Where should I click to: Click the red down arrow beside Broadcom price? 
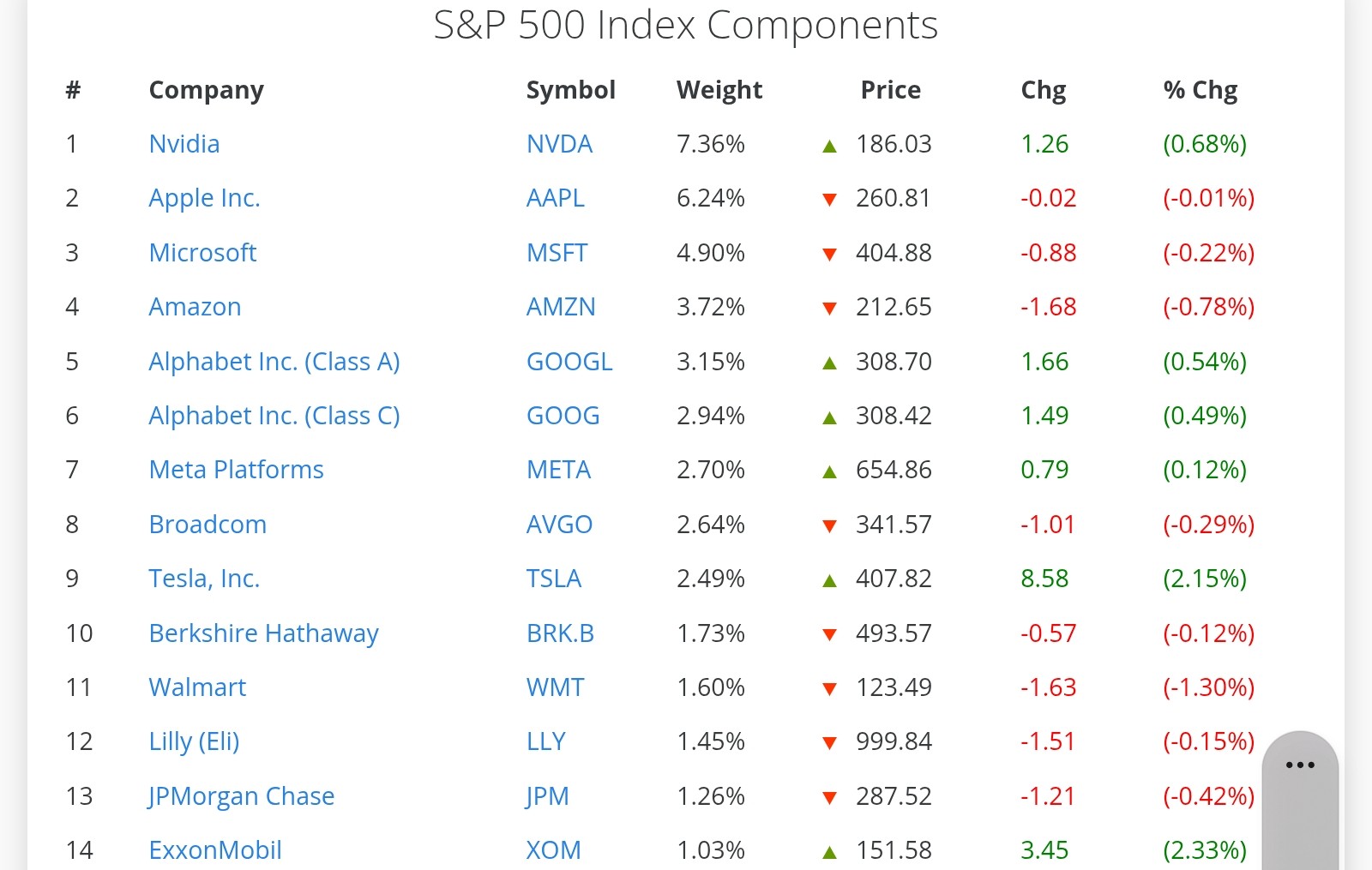click(x=829, y=525)
